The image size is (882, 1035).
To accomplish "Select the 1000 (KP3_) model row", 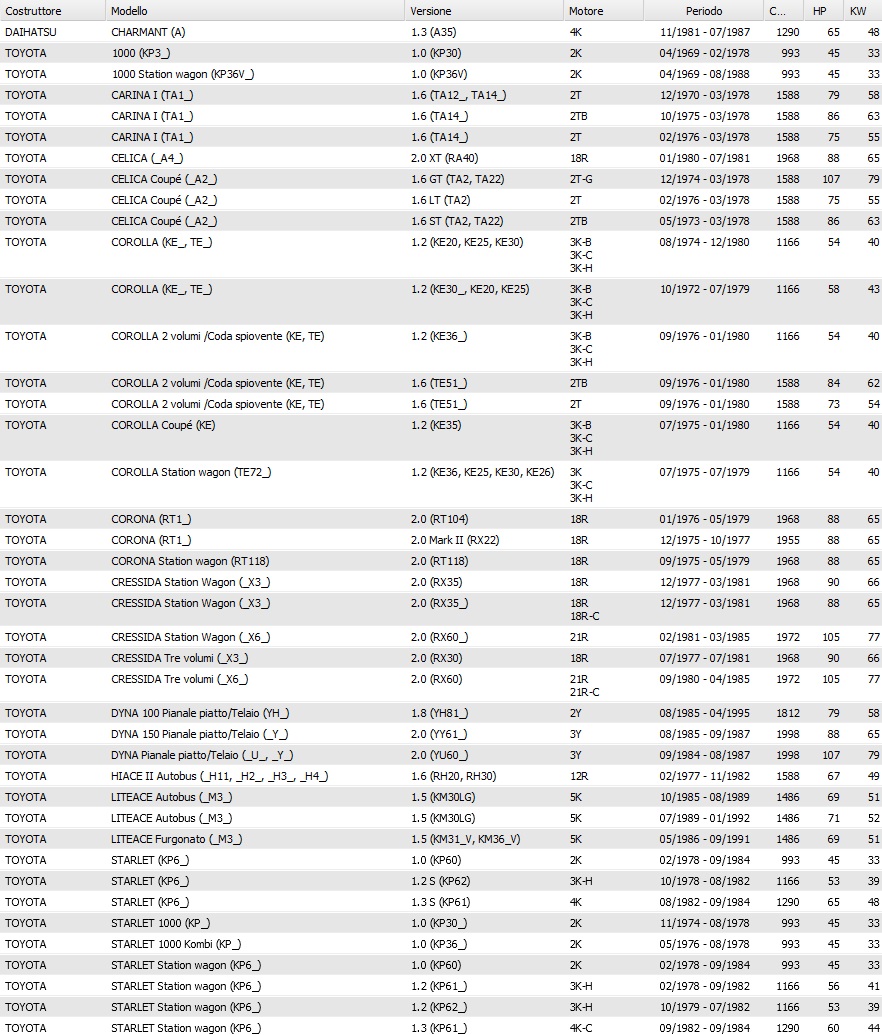I will (441, 53).
